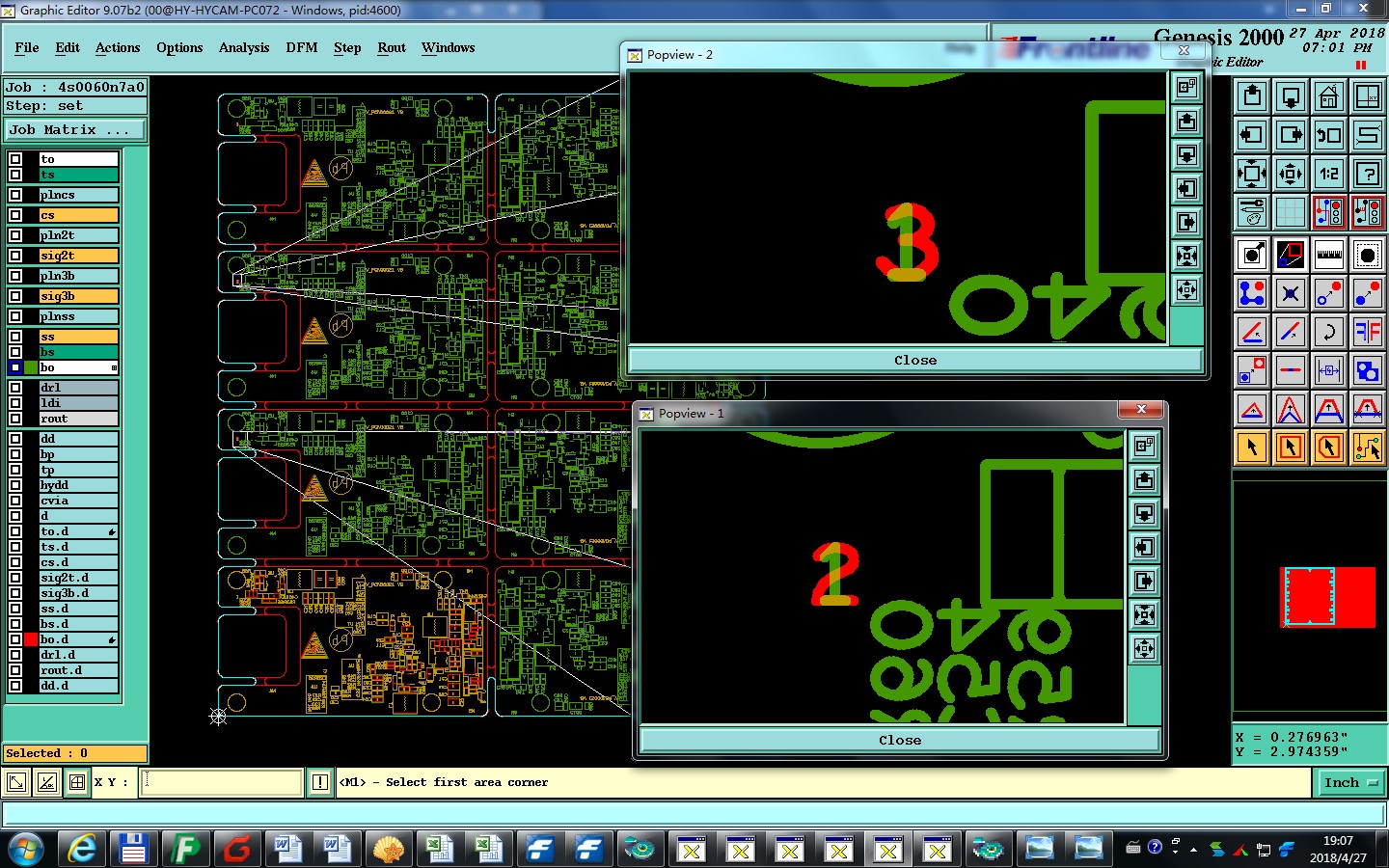
Task: Click the pan up arrow icon in right toolbar
Action: 1252,96
